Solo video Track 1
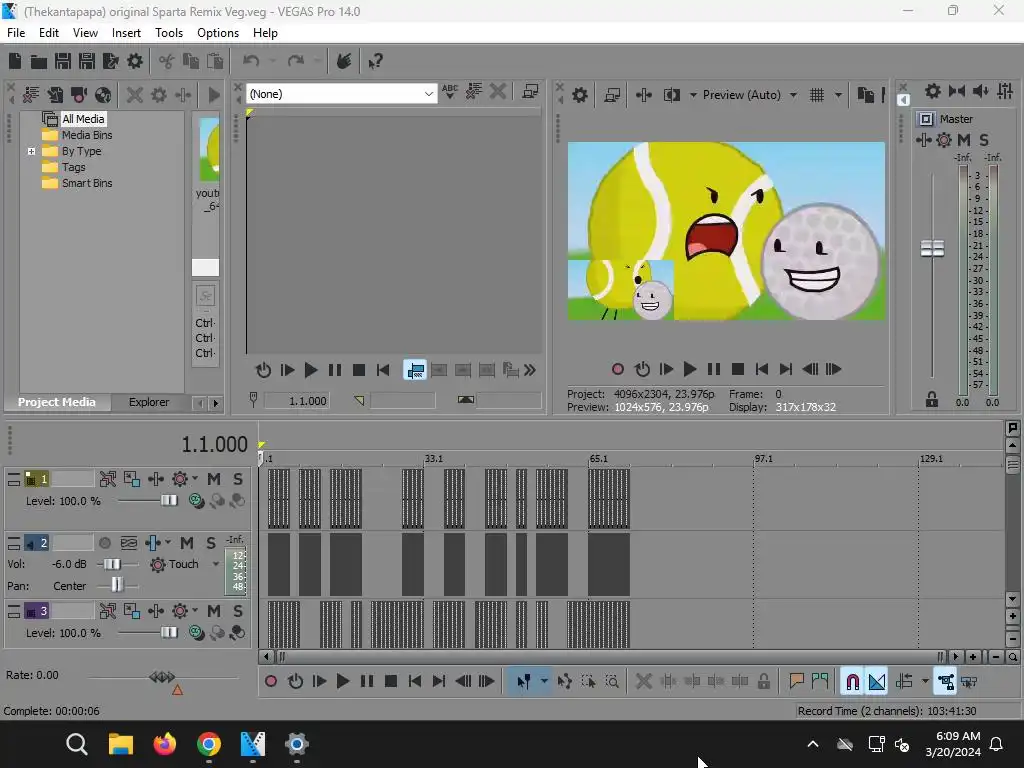 [238, 479]
